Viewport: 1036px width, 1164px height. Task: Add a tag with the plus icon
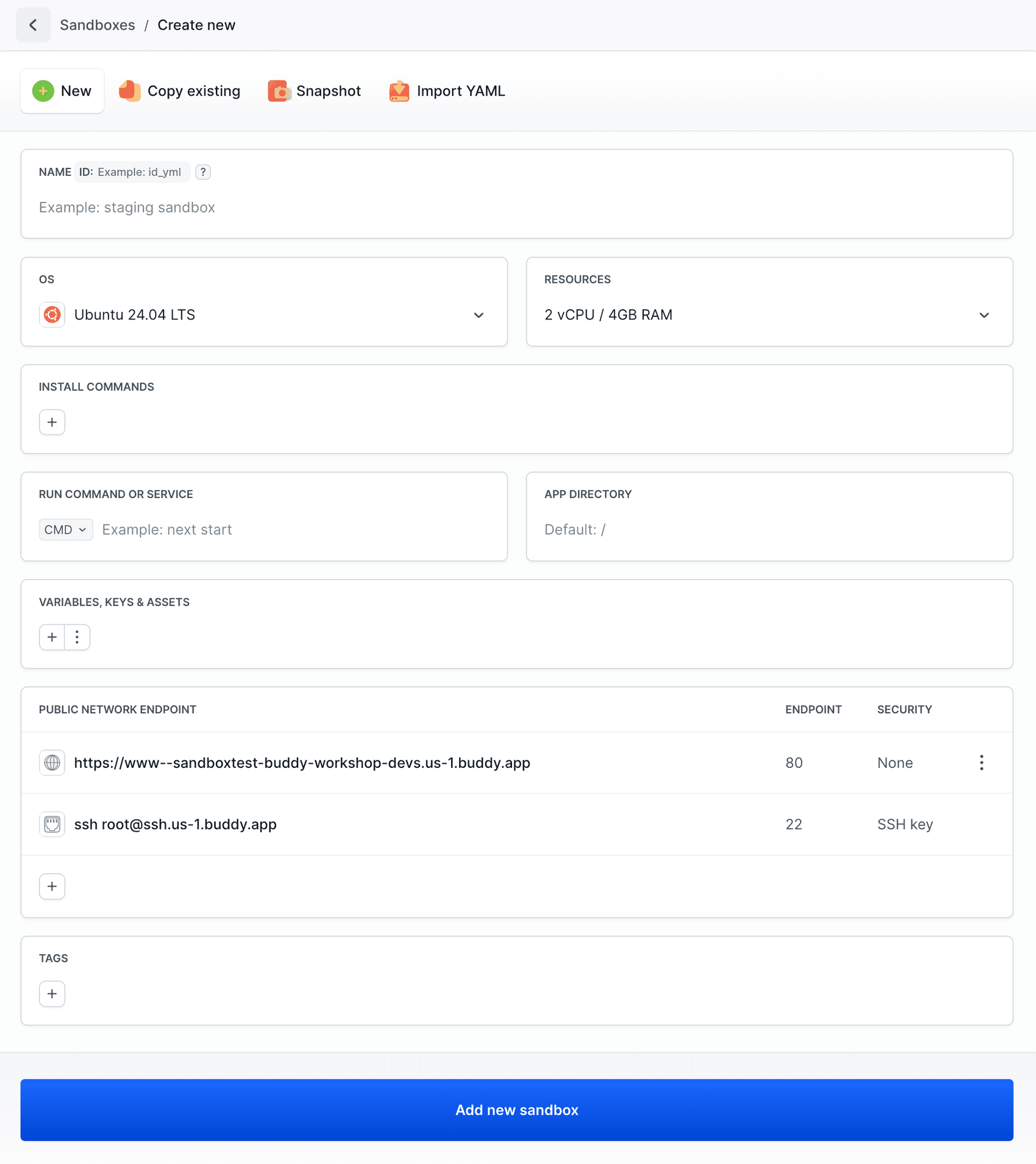(x=52, y=993)
